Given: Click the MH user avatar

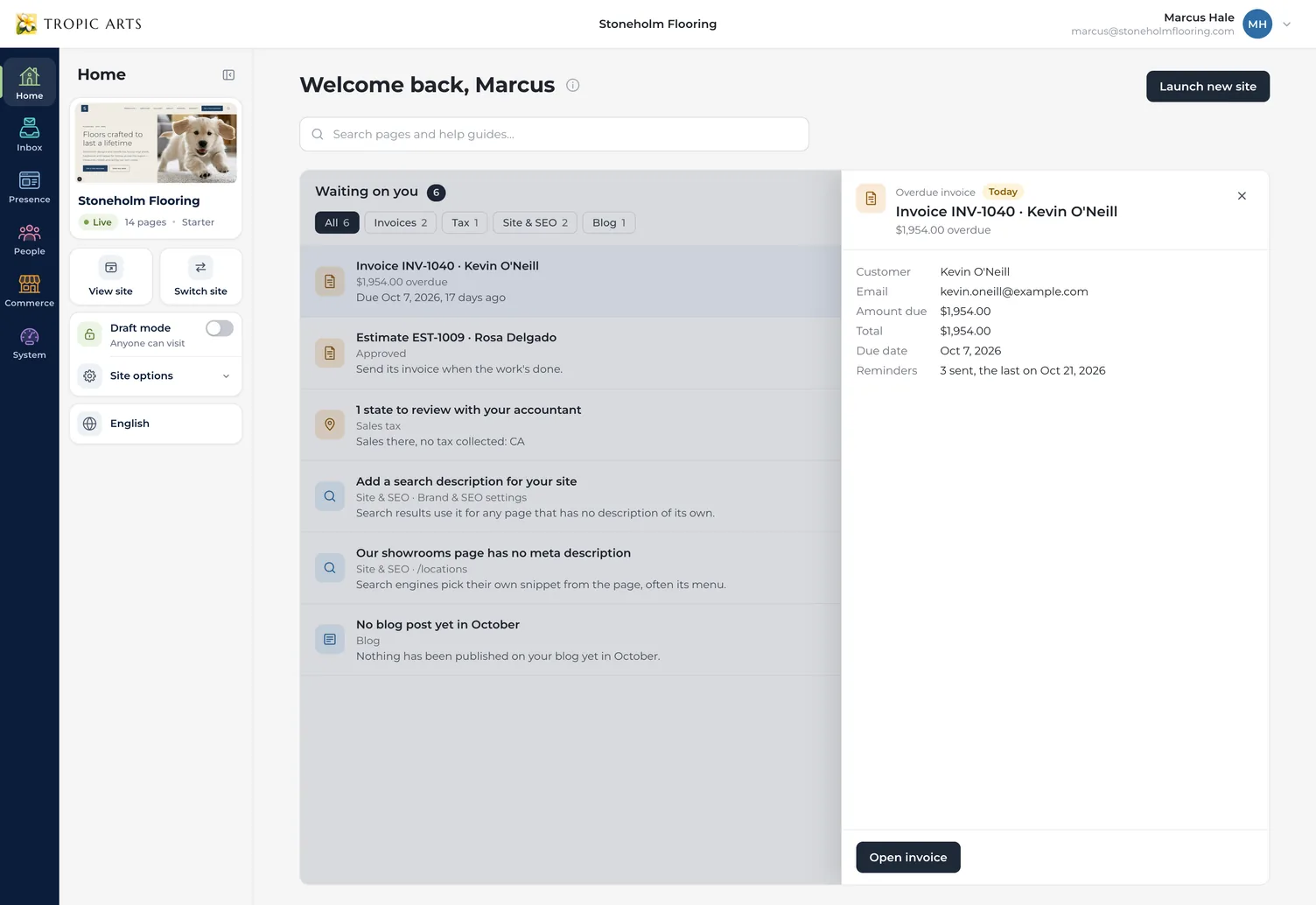Looking at the screenshot, I should point(1257,24).
